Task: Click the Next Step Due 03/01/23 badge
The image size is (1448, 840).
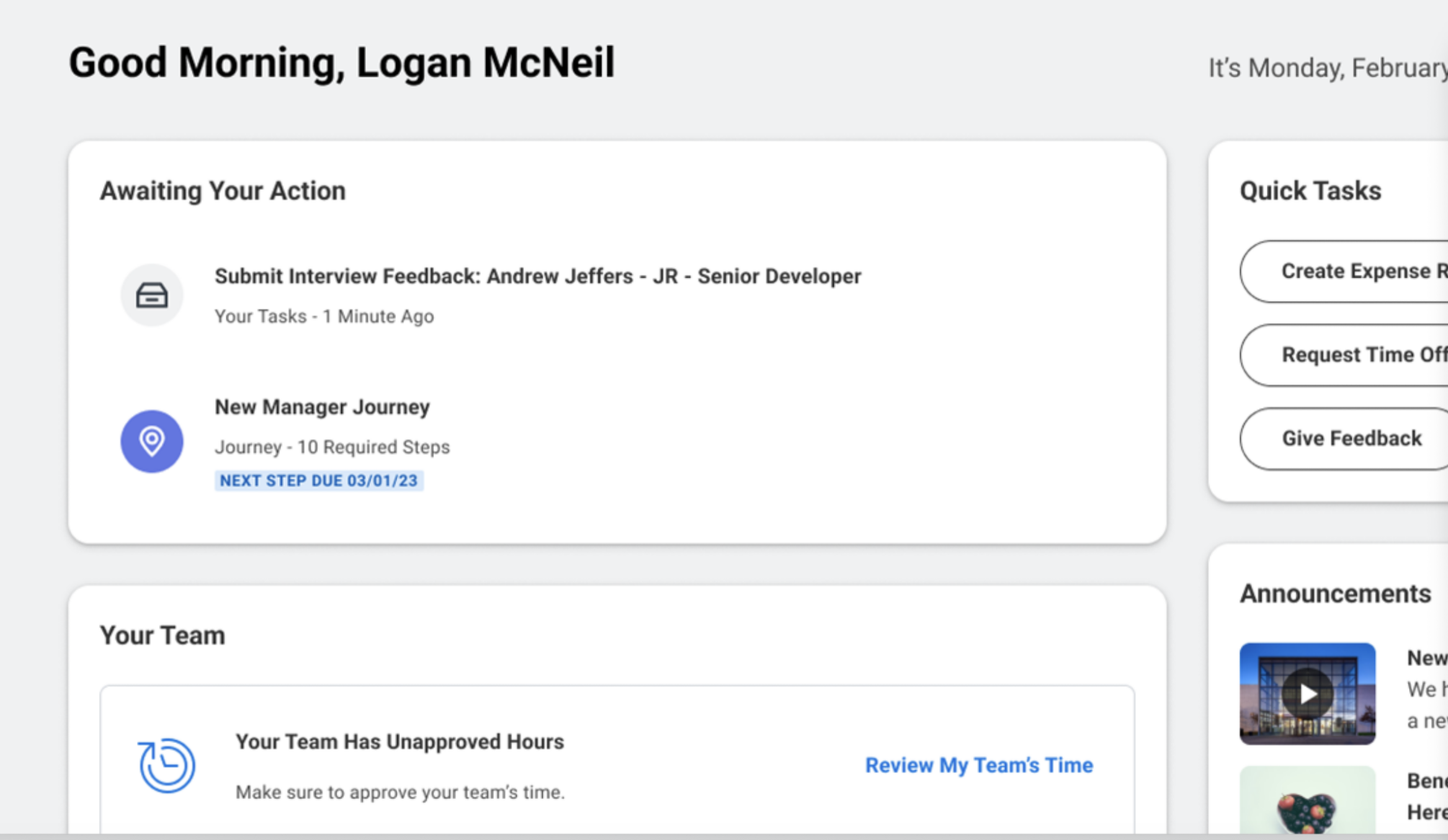Action: [x=318, y=481]
